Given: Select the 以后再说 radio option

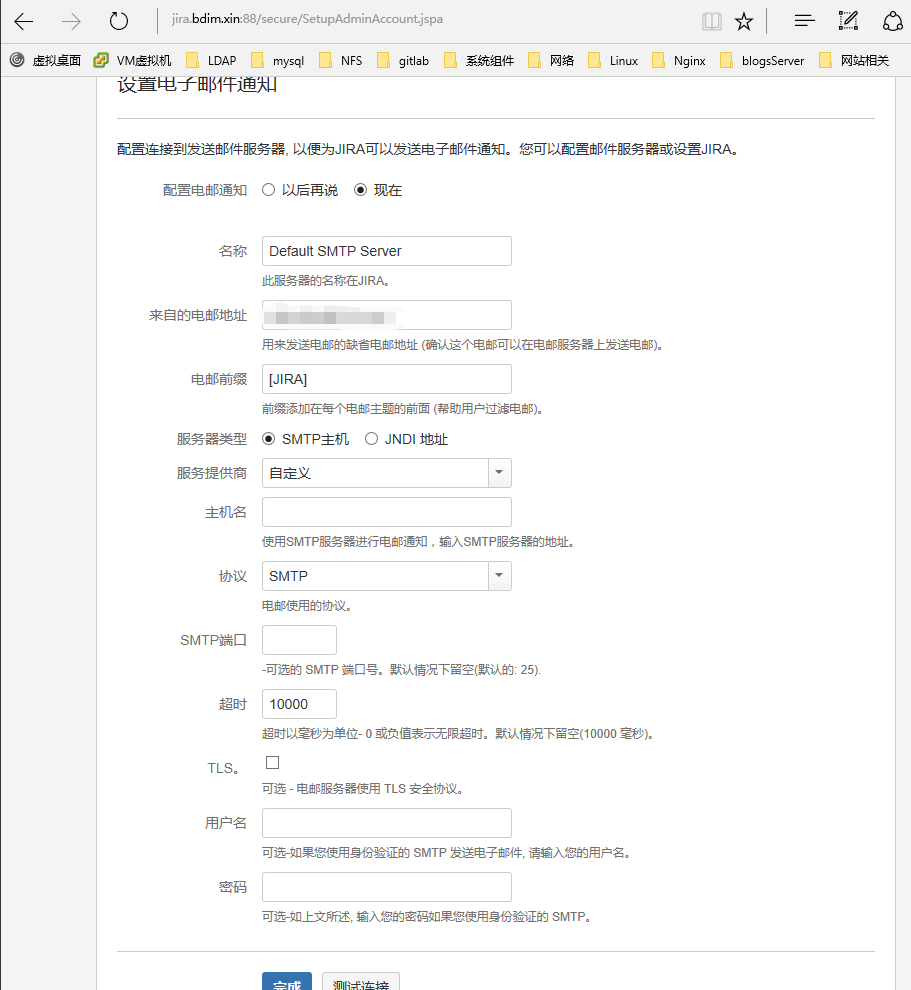Looking at the screenshot, I should click(267, 189).
